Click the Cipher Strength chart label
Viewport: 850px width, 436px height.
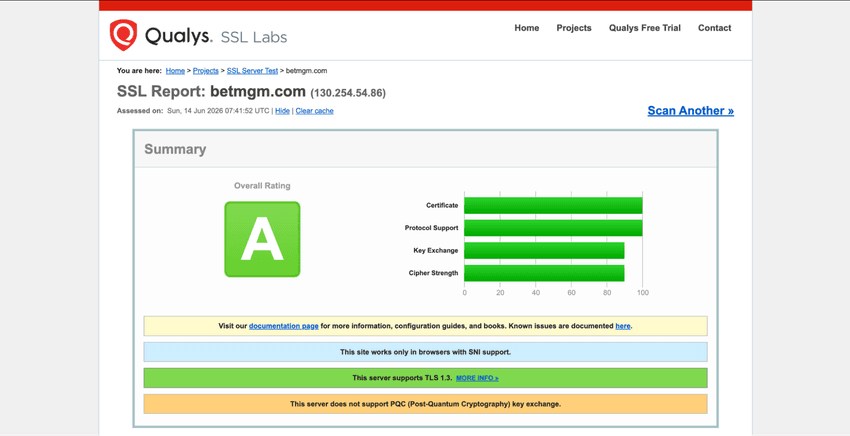point(433,273)
